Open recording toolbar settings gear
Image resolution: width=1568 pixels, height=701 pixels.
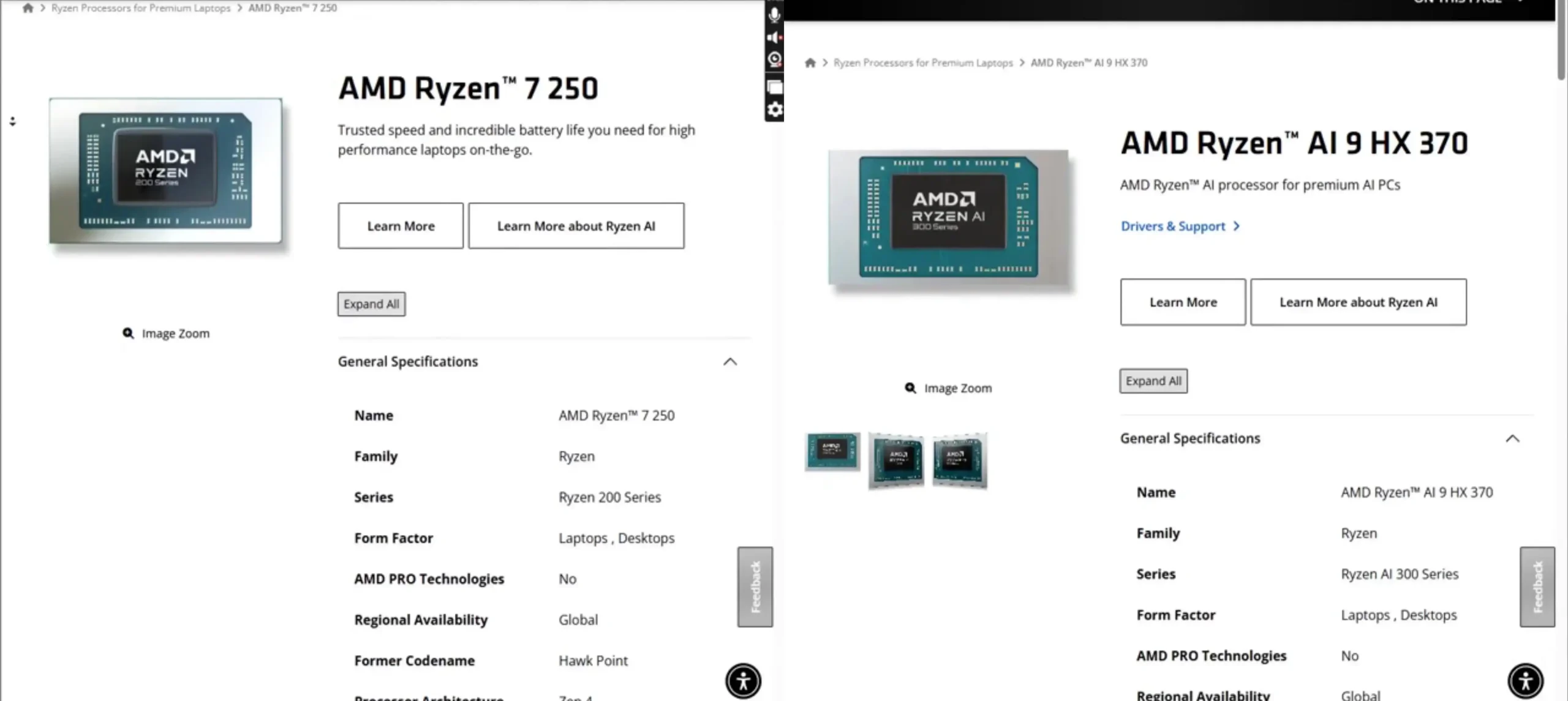(774, 110)
